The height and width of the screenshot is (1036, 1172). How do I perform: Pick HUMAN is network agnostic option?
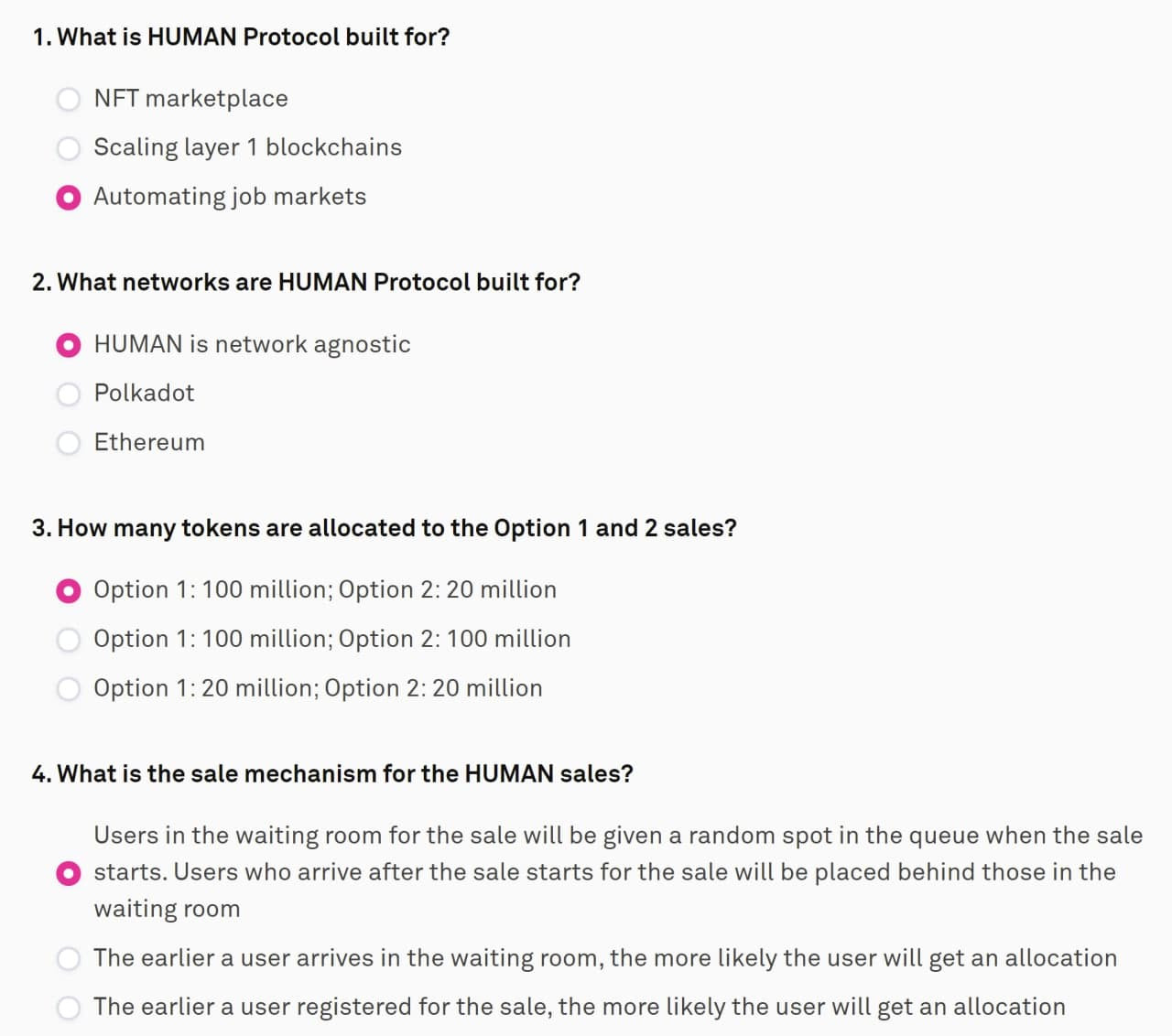point(69,345)
